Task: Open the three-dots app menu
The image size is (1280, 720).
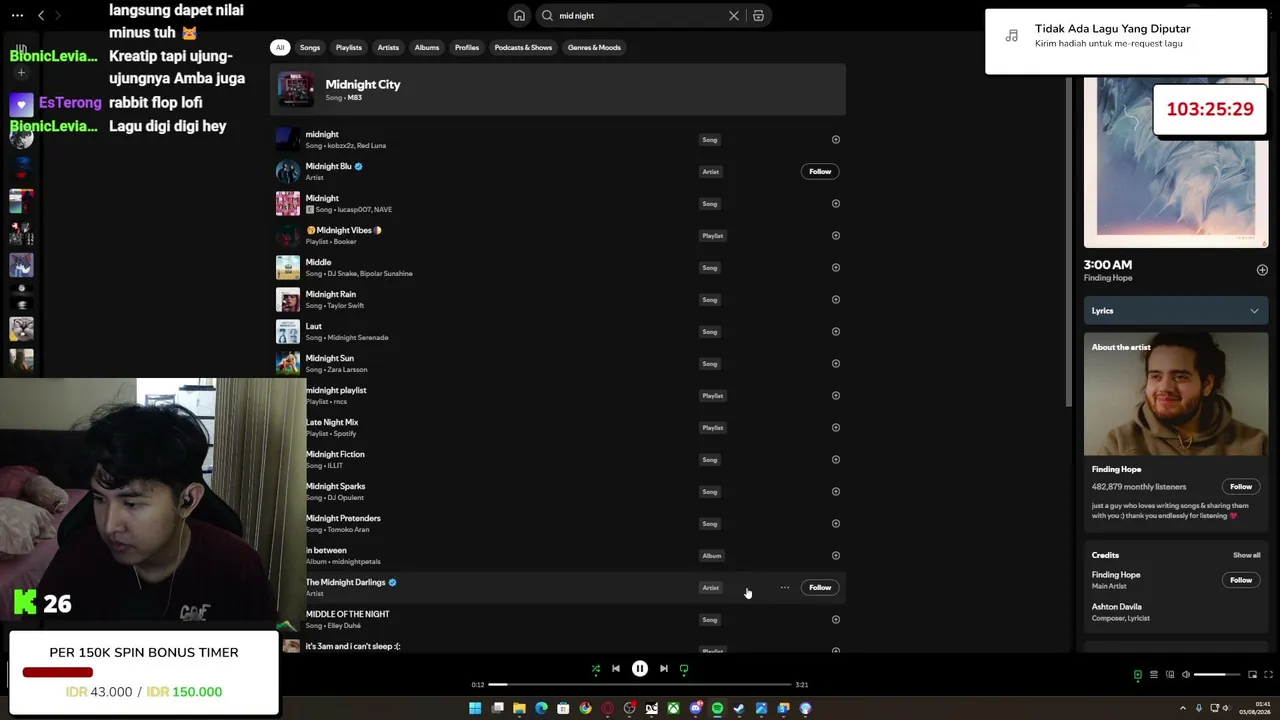Action: pyautogui.click(x=18, y=16)
